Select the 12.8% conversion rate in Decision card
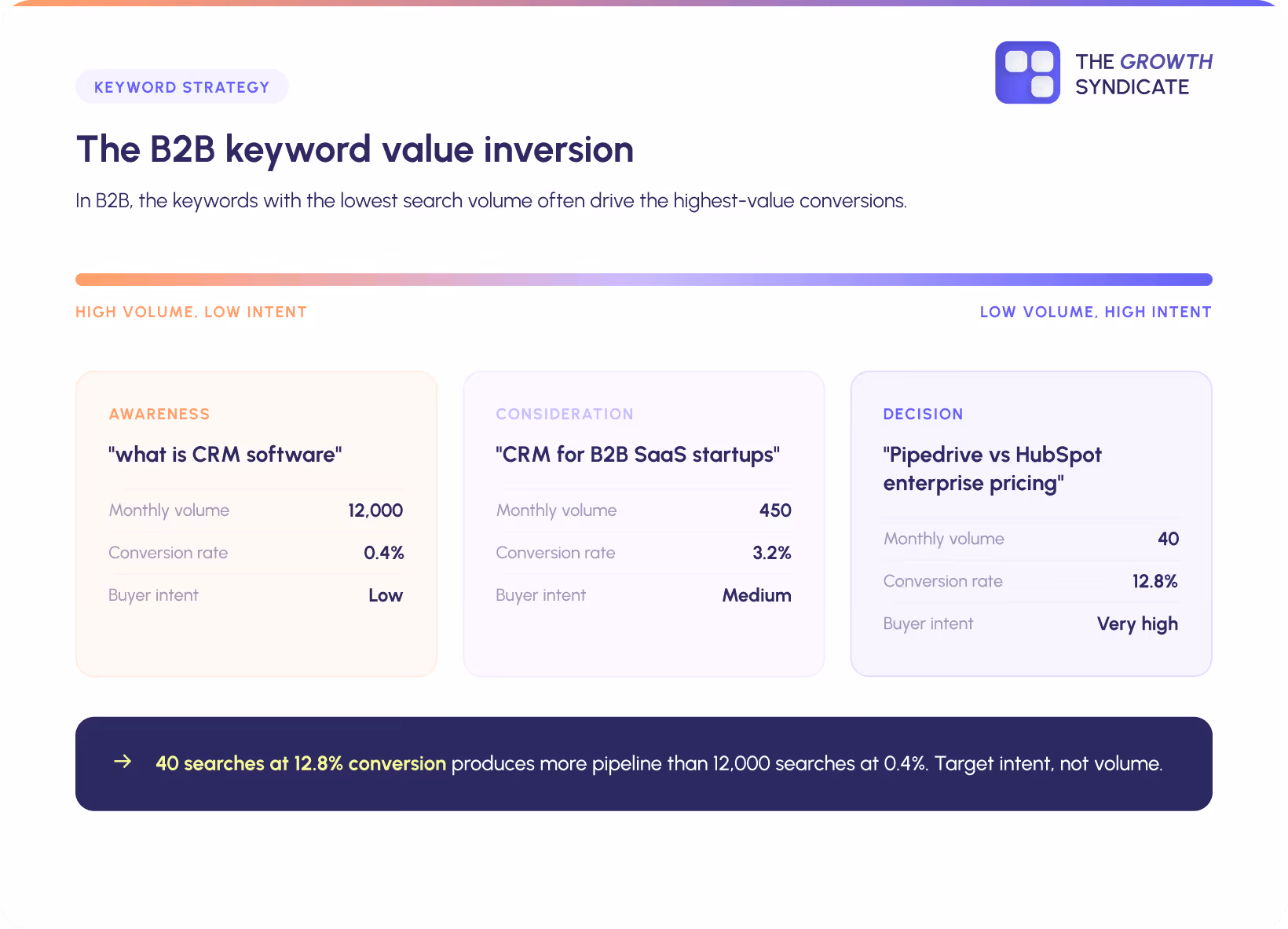 point(1154,581)
